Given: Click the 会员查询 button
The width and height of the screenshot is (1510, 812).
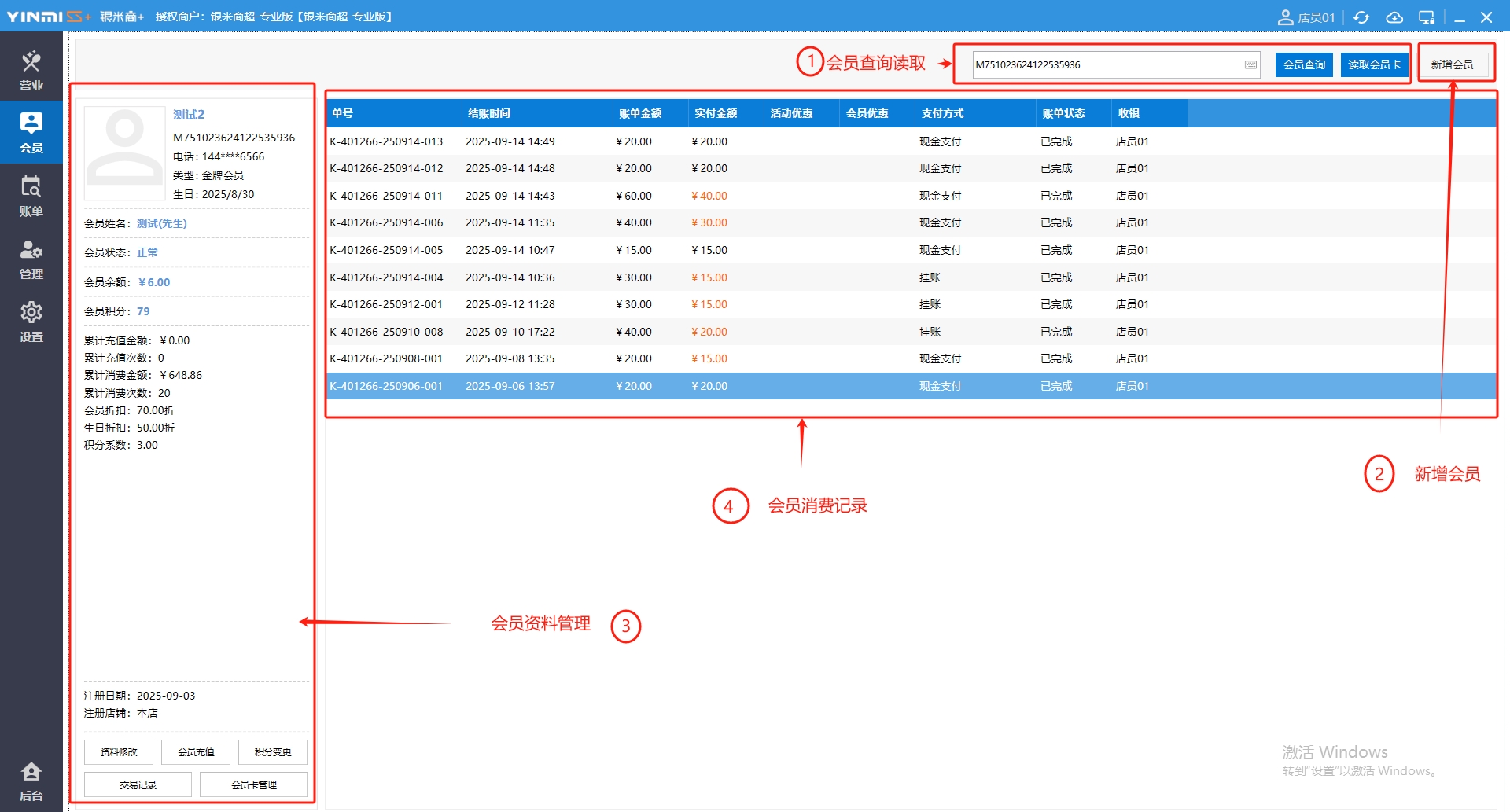Looking at the screenshot, I should coord(1304,64).
